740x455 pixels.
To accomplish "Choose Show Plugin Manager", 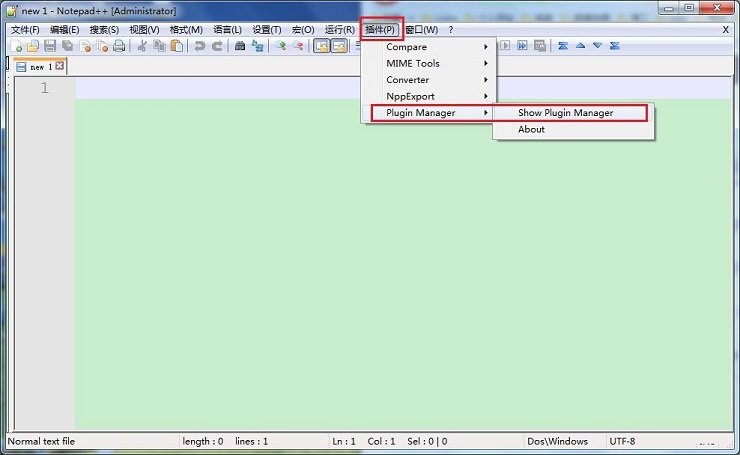I will coord(573,113).
